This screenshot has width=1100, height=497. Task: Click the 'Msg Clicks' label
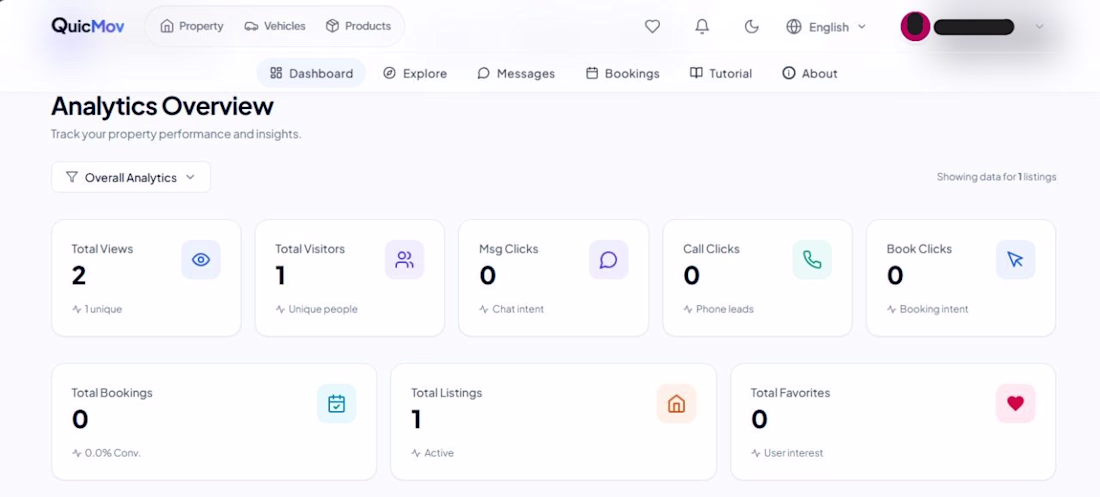tap(509, 248)
